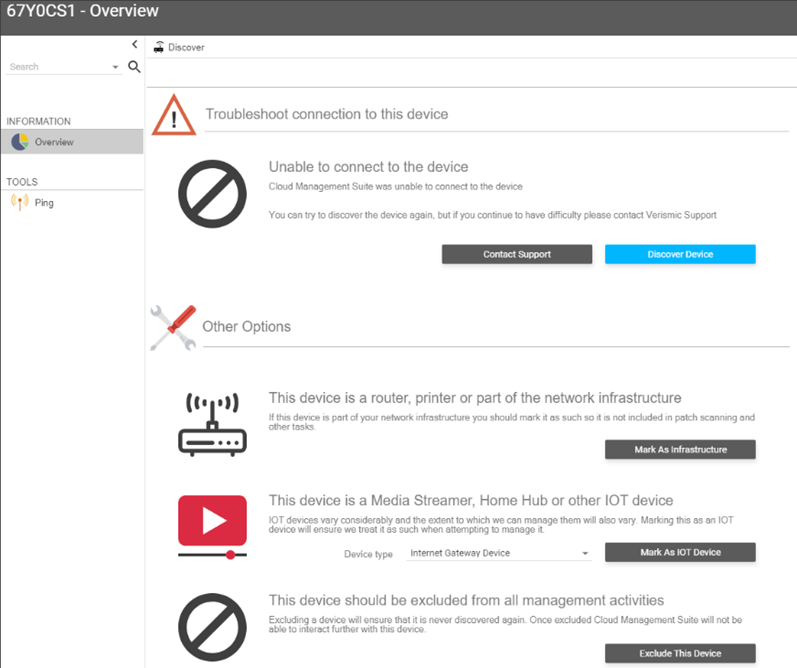Screen dimensions: 797x668
Task: Click the router infrastructure icon
Action: click(212, 424)
